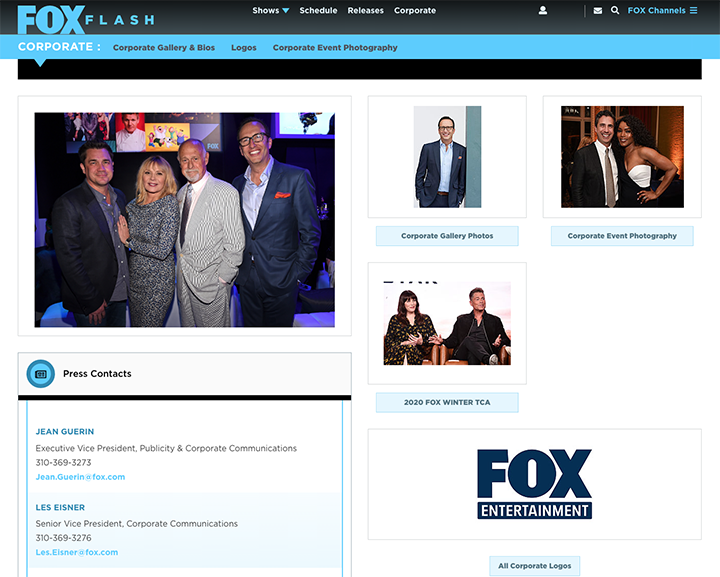720x577 pixels.
Task: Click the envelope mail icon
Action: (598, 10)
